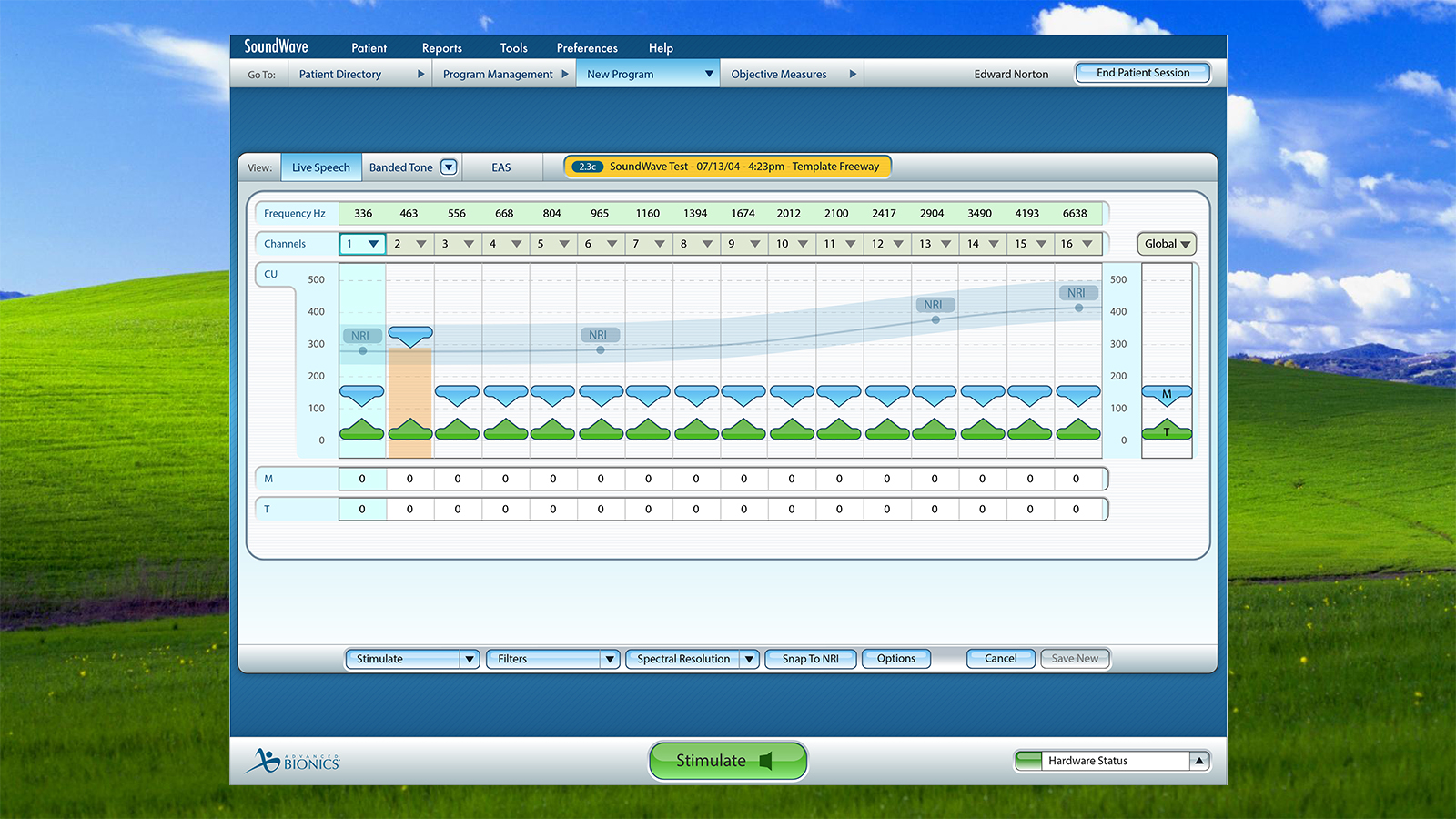
Task: Expand the Hardware Status panel arrow
Action: [1199, 761]
